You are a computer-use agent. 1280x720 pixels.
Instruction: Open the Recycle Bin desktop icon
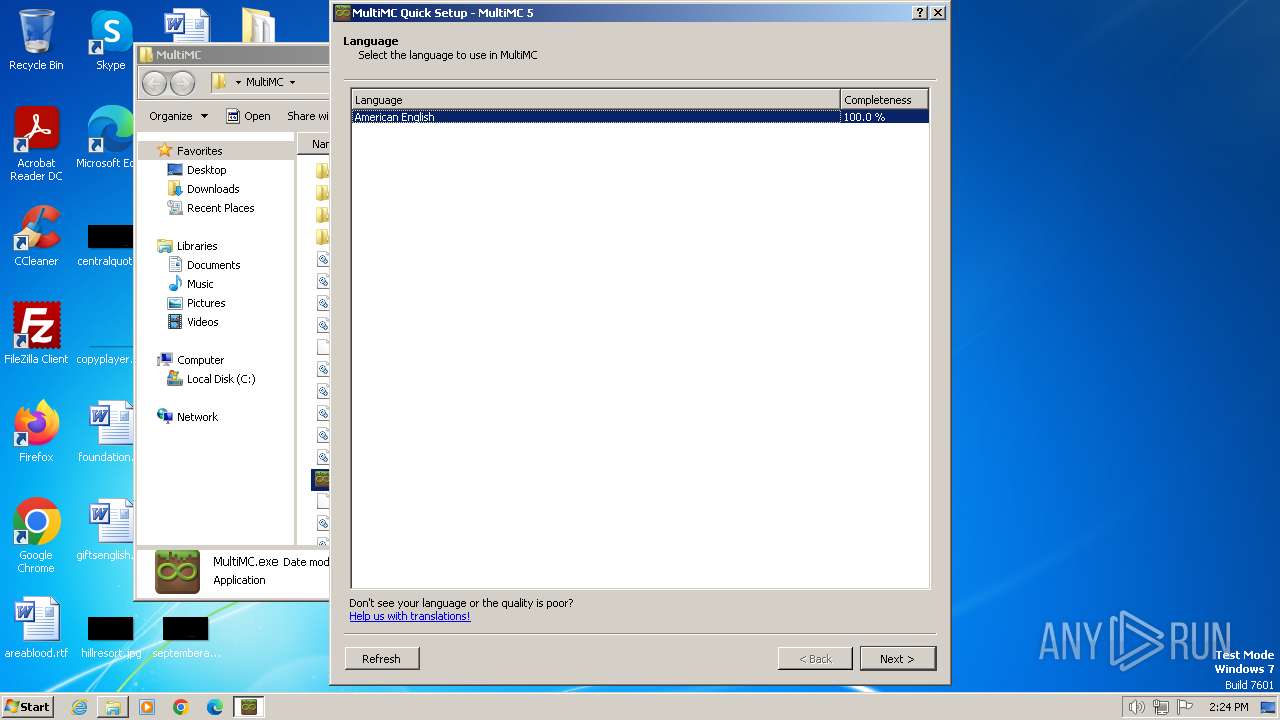[x=36, y=40]
